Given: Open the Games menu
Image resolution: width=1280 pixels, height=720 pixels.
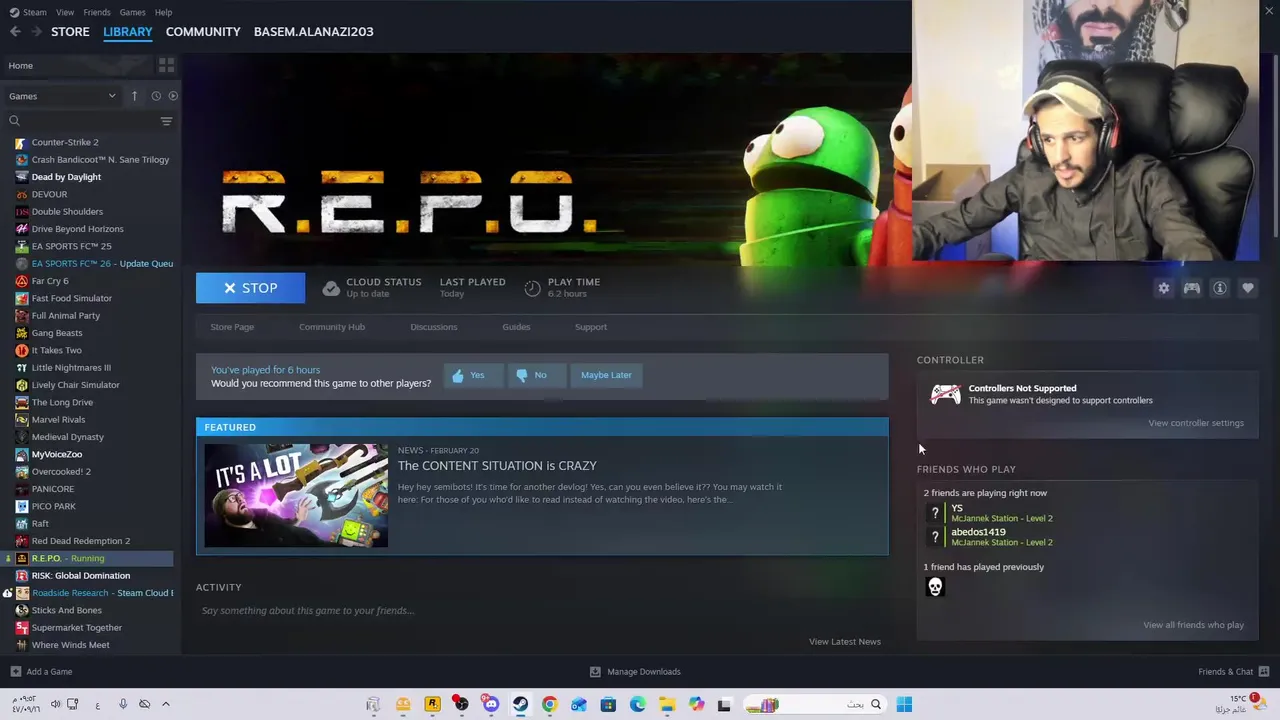Looking at the screenshot, I should [132, 12].
